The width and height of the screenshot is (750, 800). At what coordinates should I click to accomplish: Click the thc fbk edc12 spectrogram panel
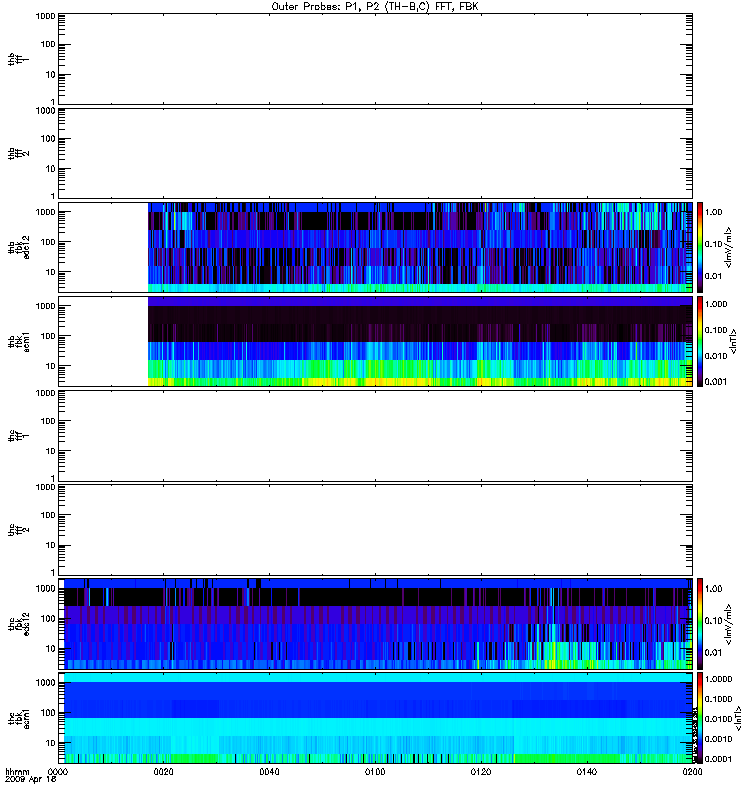(375, 624)
